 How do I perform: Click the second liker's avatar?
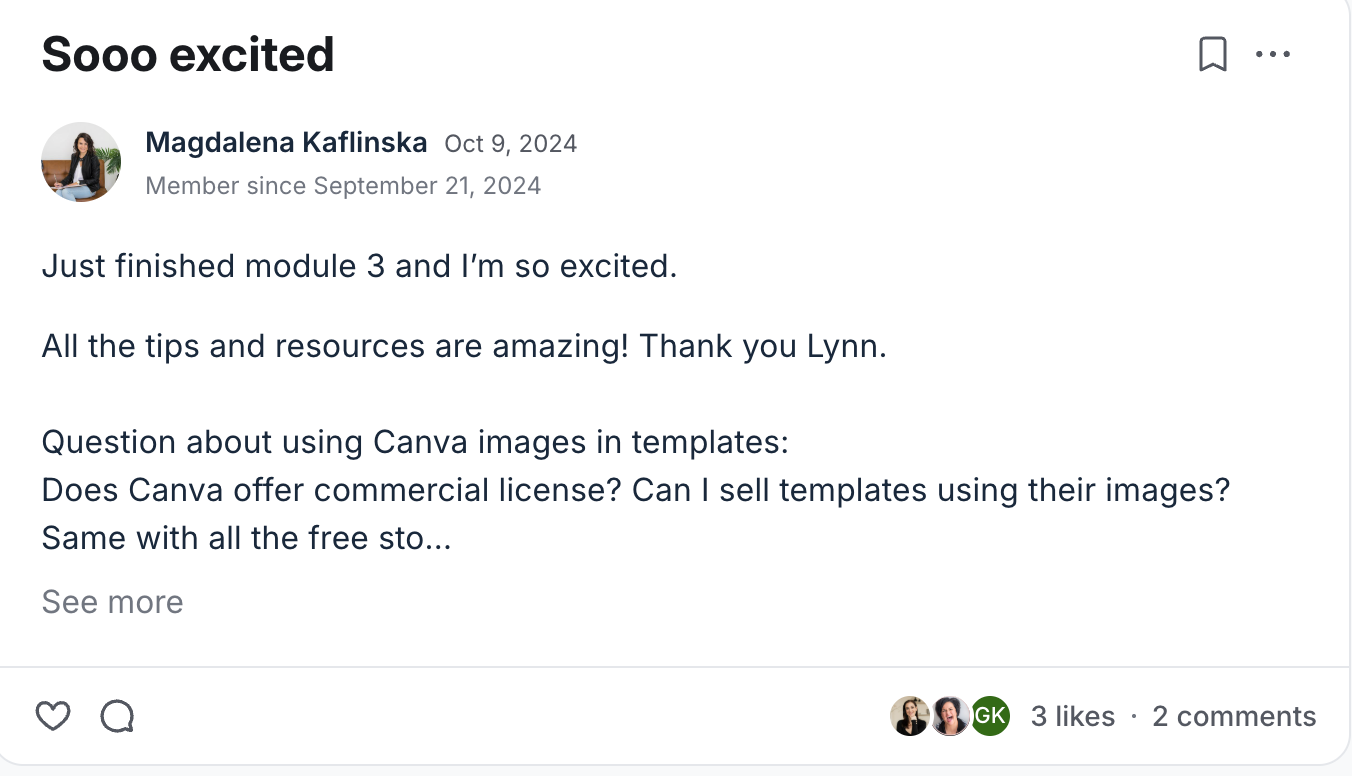949,716
